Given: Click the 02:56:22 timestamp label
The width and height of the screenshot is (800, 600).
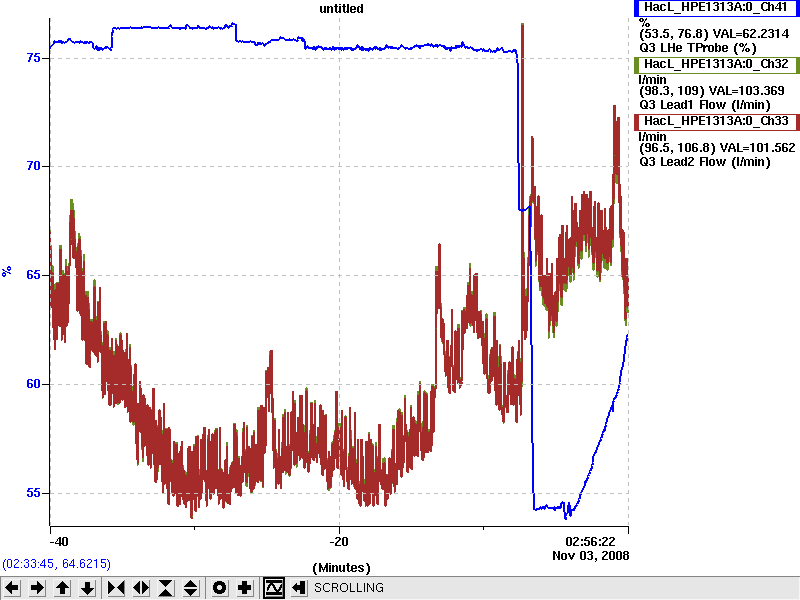Looking at the screenshot, I should (590, 542).
